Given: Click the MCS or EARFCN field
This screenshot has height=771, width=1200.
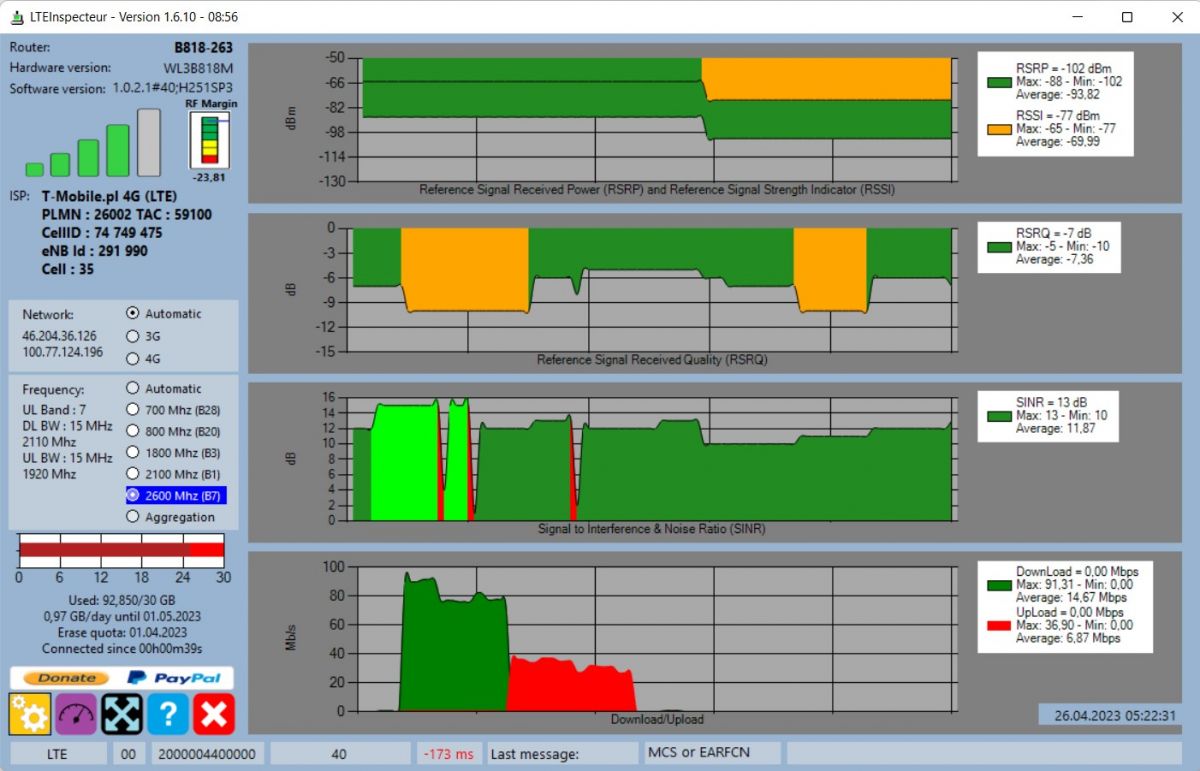Looking at the screenshot, I should [712, 753].
